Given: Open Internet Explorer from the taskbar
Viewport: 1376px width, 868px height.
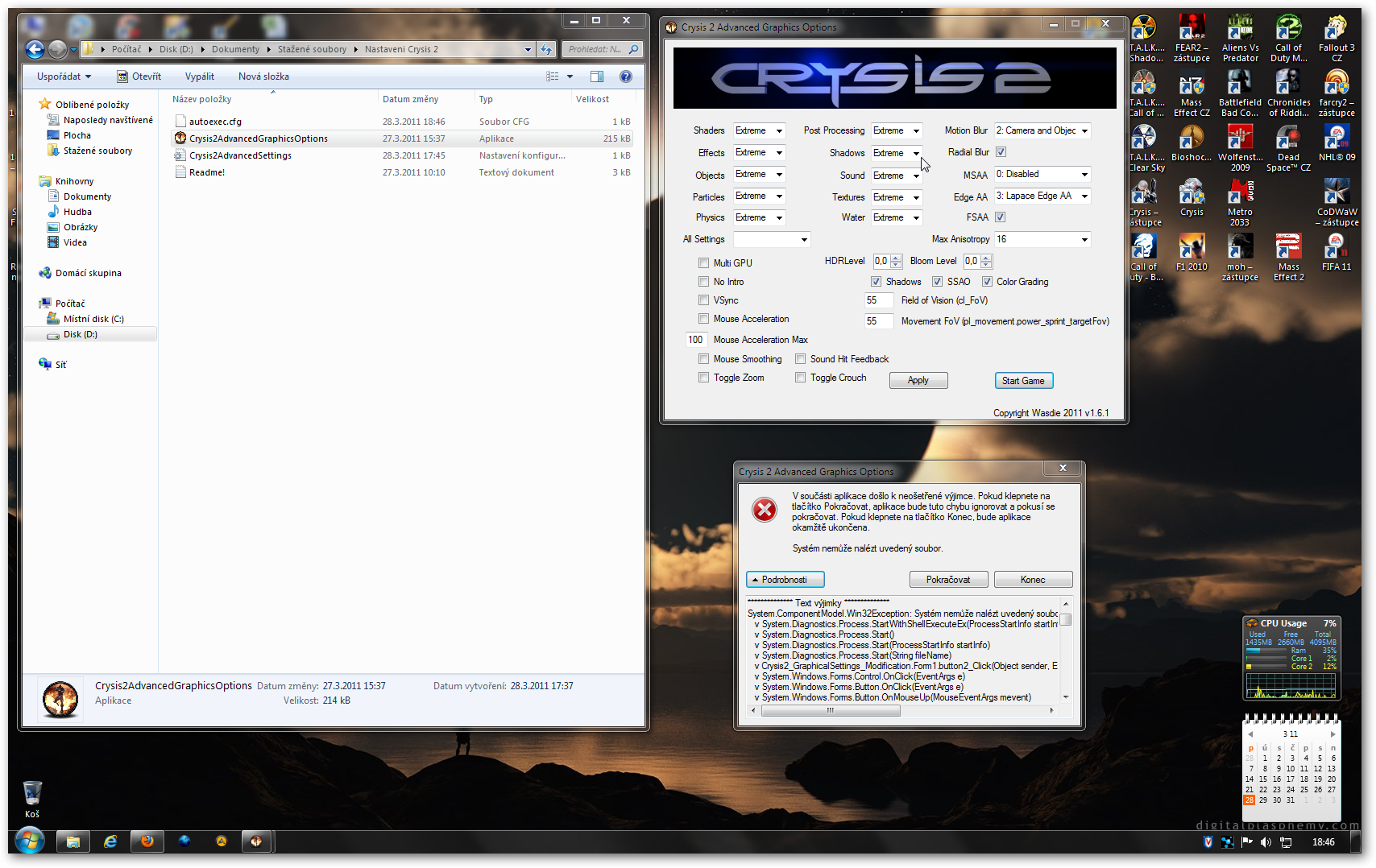Looking at the screenshot, I should pos(110,841).
